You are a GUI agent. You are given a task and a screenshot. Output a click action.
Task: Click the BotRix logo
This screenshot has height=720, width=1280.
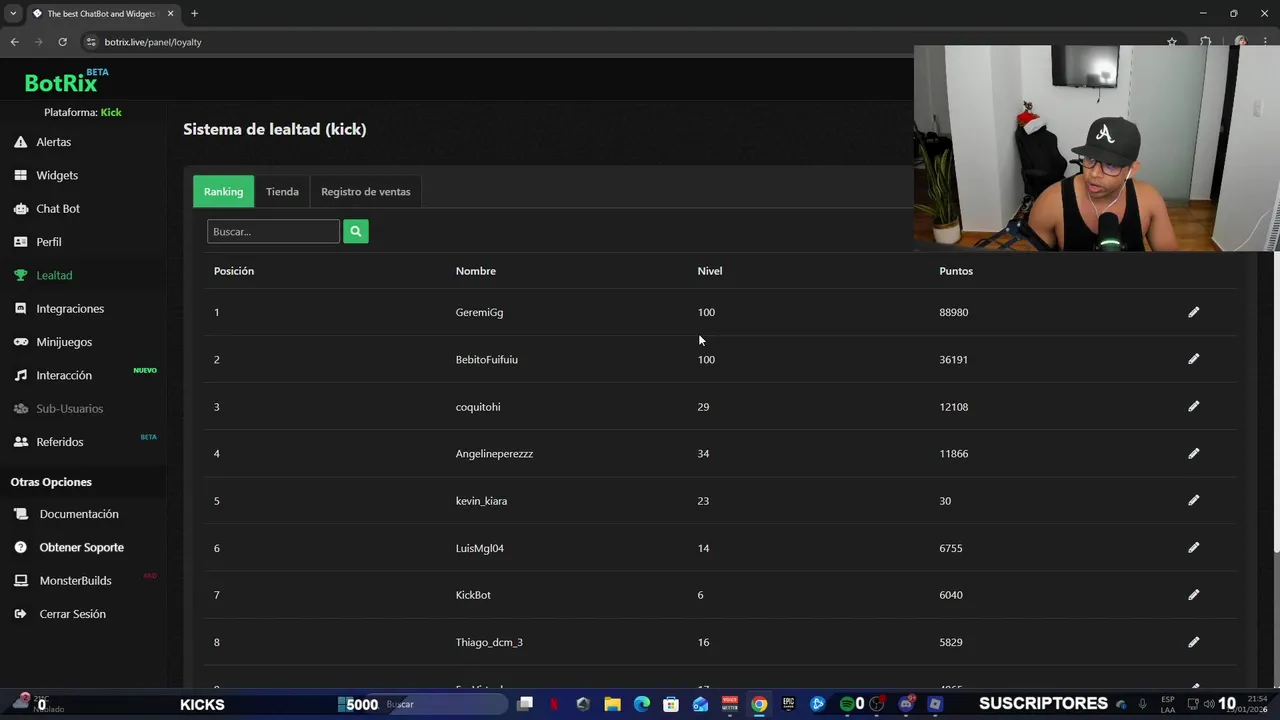click(x=66, y=81)
